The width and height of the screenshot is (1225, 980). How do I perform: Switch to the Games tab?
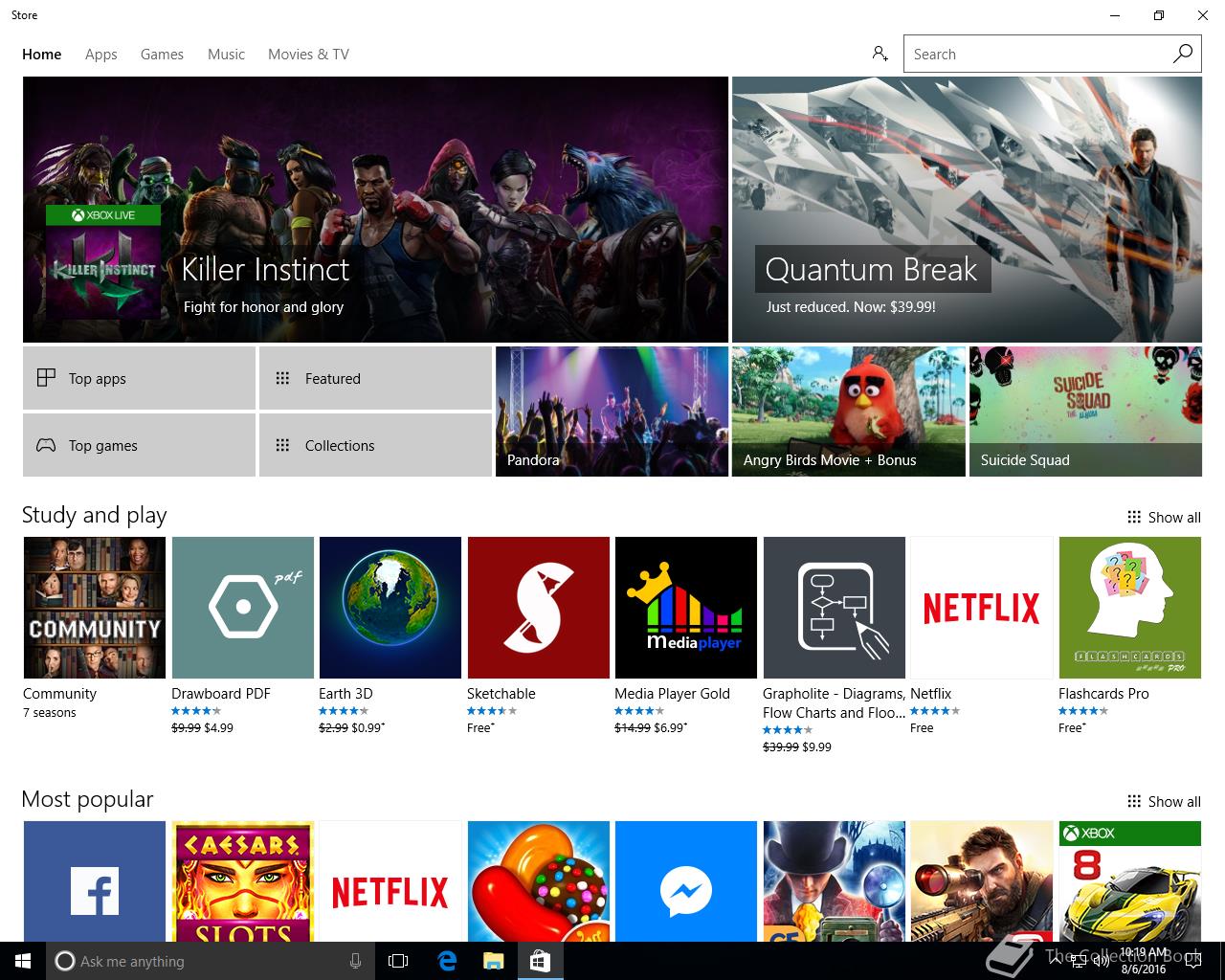pyautogui.click(x=162, y=55)
